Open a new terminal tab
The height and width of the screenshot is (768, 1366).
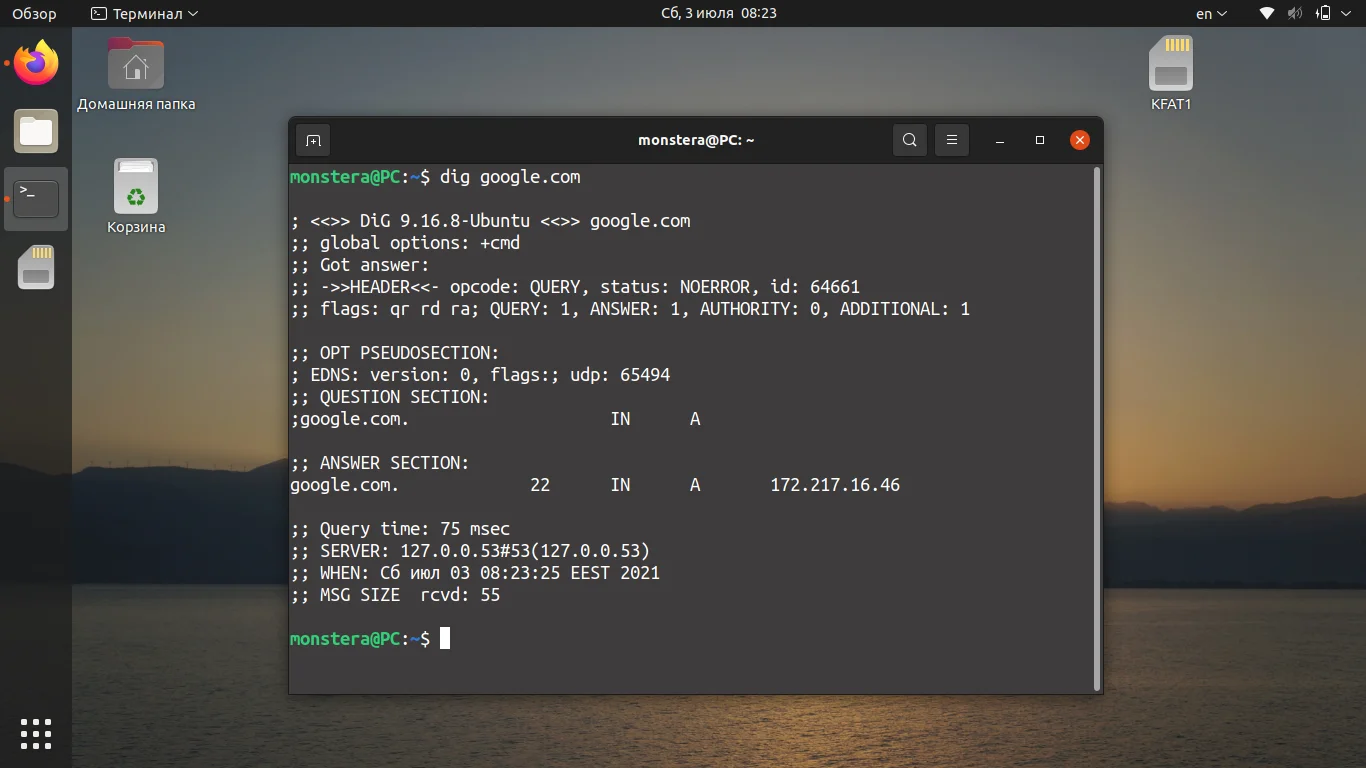click(312, 140)
